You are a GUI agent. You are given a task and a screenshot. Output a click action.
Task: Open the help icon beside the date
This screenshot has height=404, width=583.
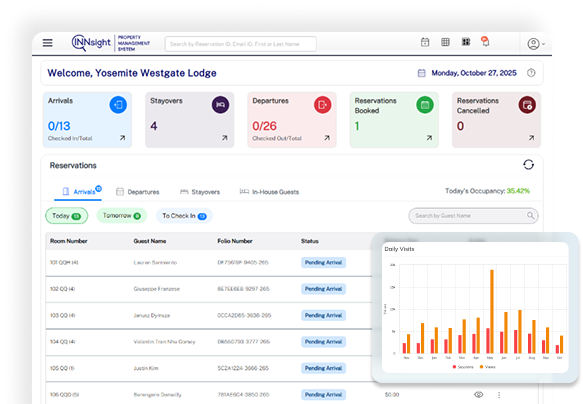(531, 73)
